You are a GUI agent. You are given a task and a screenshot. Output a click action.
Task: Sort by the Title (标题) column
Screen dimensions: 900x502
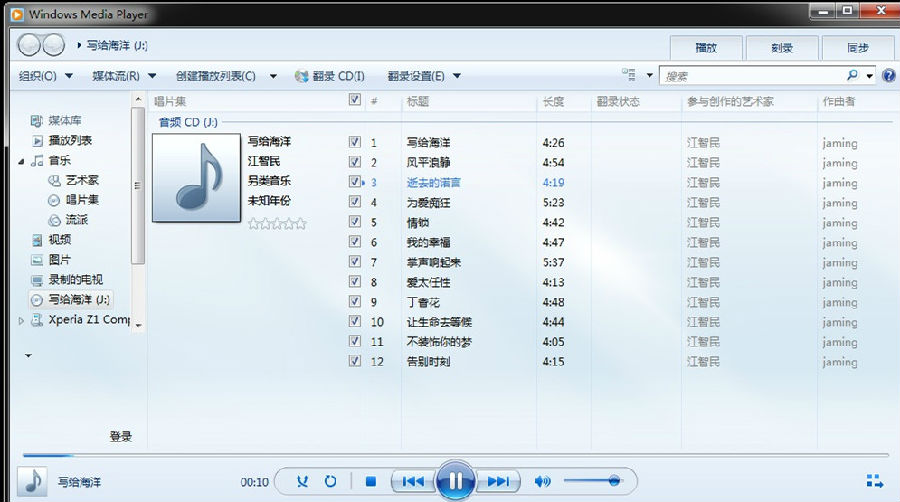(x=417, y=102)
